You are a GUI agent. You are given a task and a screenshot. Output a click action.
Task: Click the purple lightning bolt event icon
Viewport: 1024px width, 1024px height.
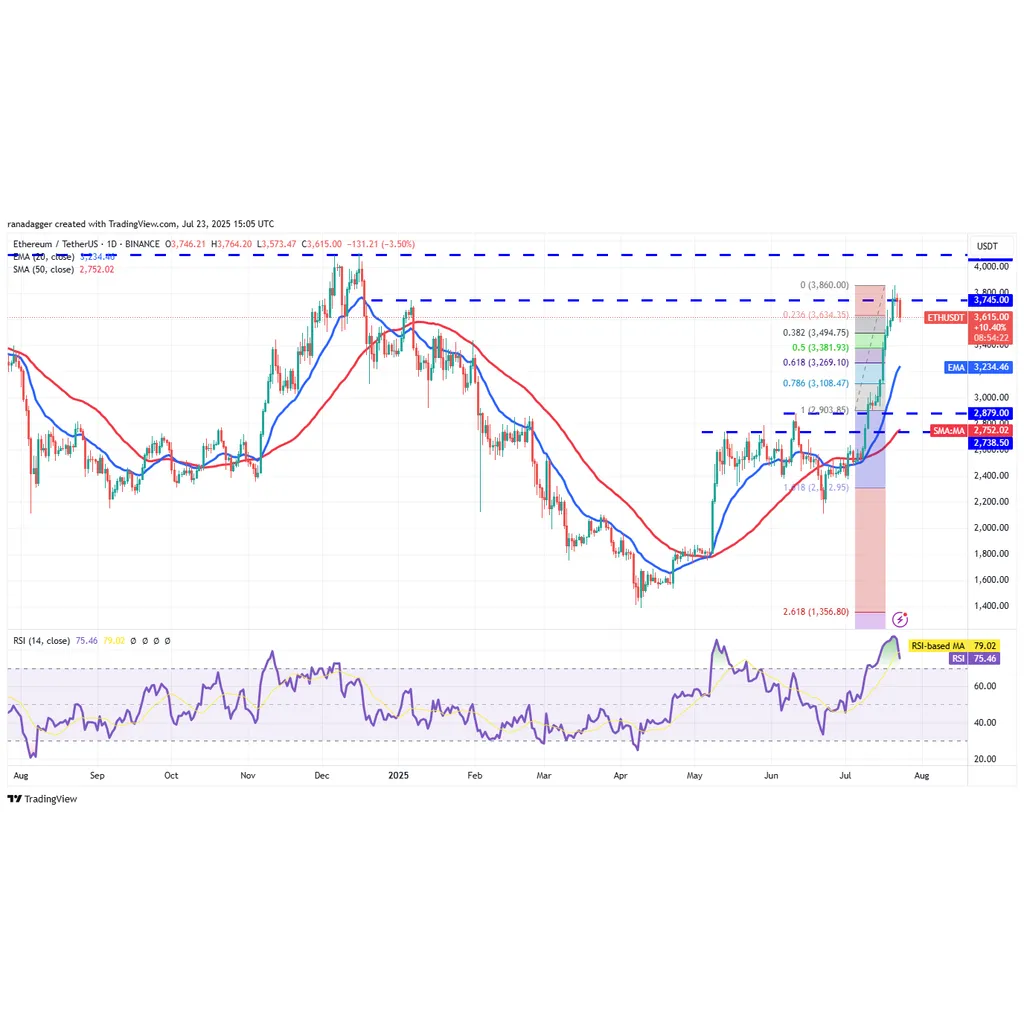tap(900, 619)
